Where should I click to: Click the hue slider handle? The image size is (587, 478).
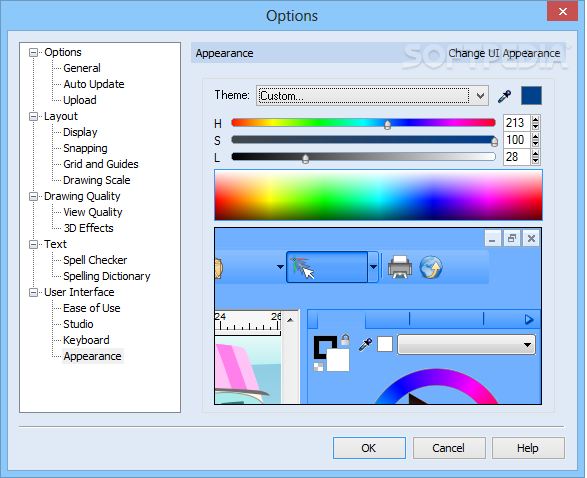387,125
